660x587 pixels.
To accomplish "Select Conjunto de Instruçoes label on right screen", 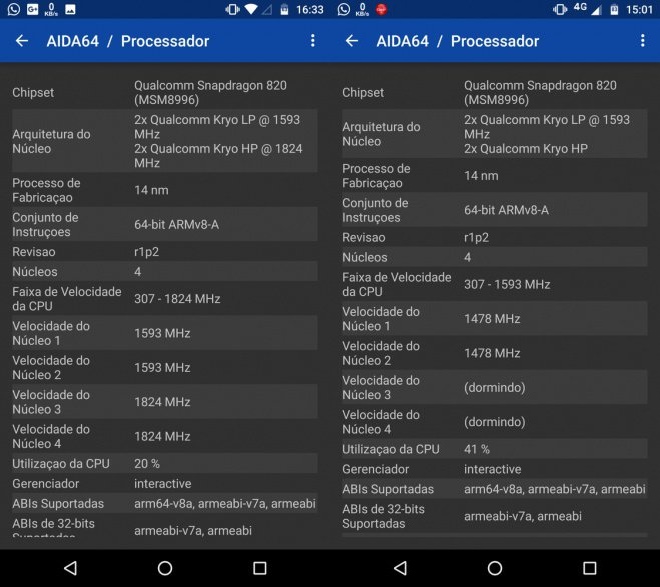I will (x=375, y=210).
